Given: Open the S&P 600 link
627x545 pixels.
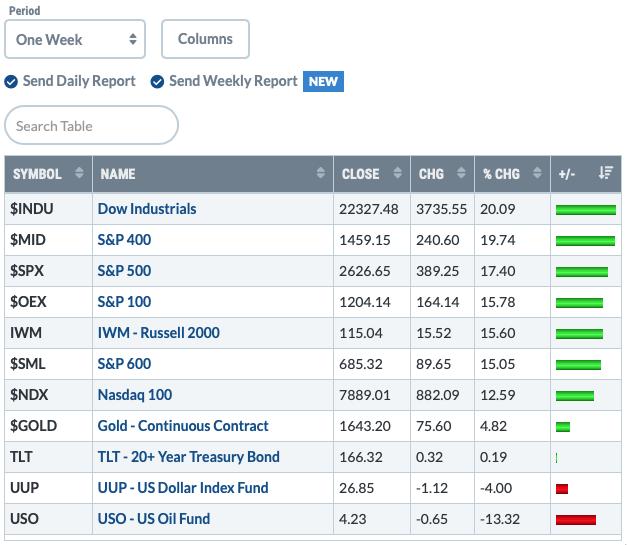Looking at the screenshot, I should click(124, 364).
